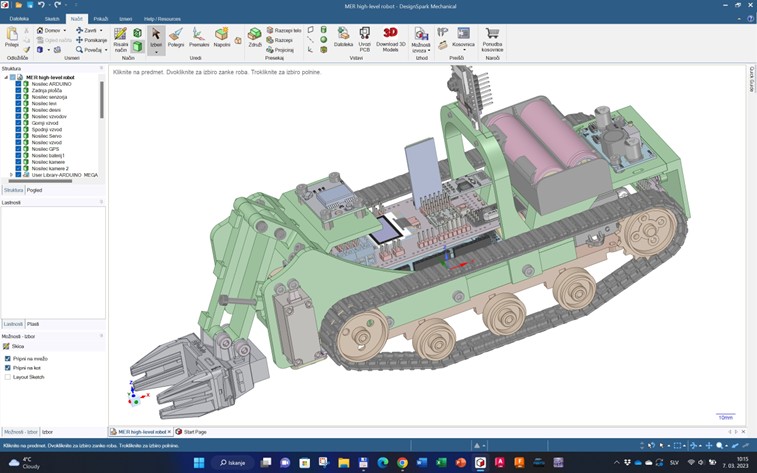Uncheck Pripni na mrežo checkbox

pyautogui.click(x=8, y=358)
